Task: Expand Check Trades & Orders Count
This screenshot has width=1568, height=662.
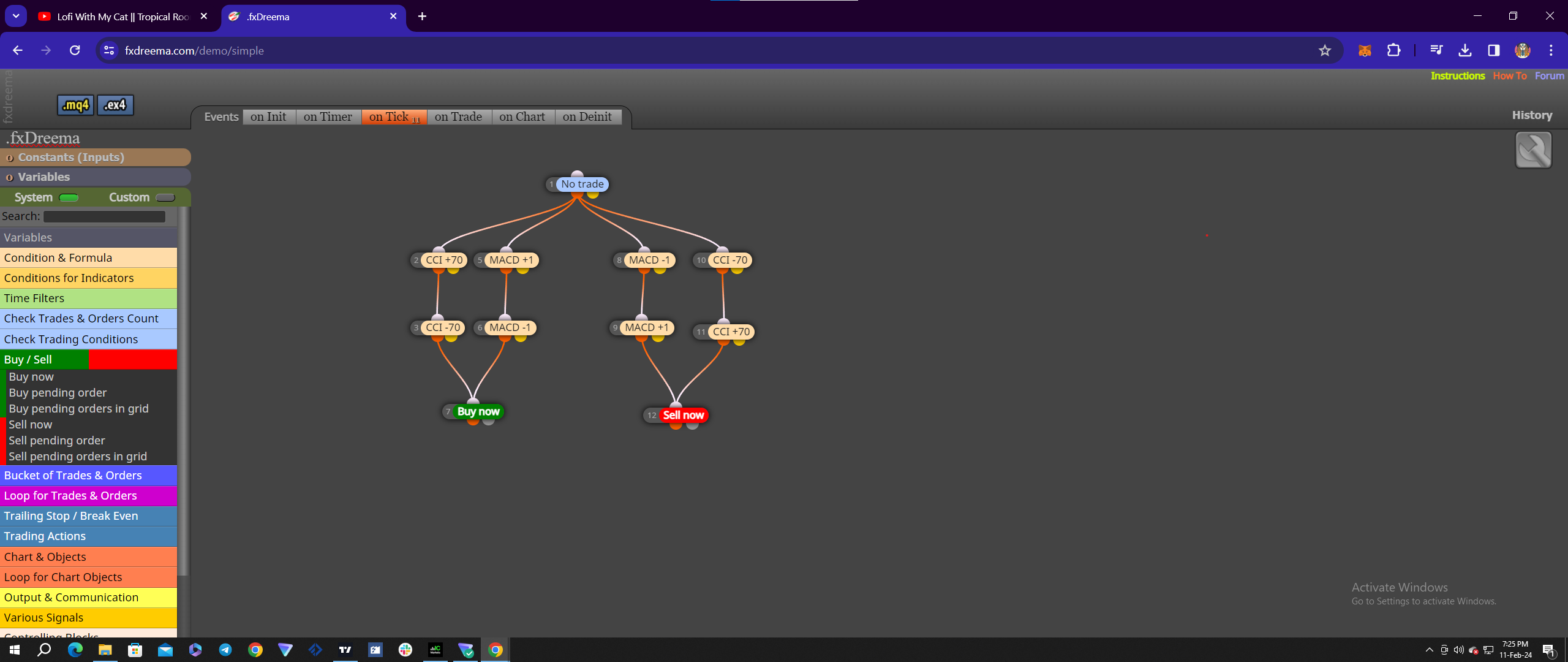Action: pyautogui.click(x=89, y=319)
